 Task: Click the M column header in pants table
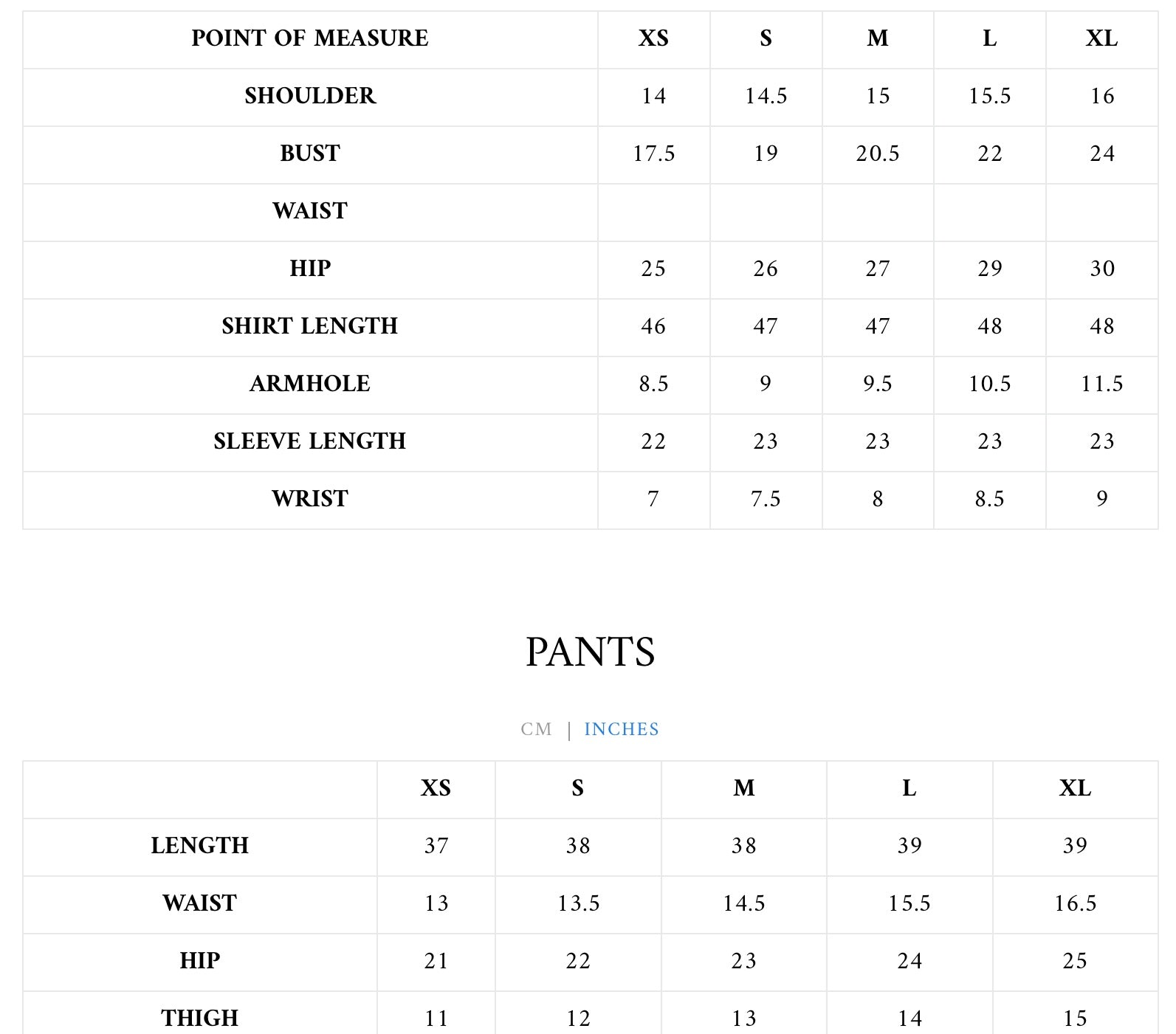[x=743, y=788]
